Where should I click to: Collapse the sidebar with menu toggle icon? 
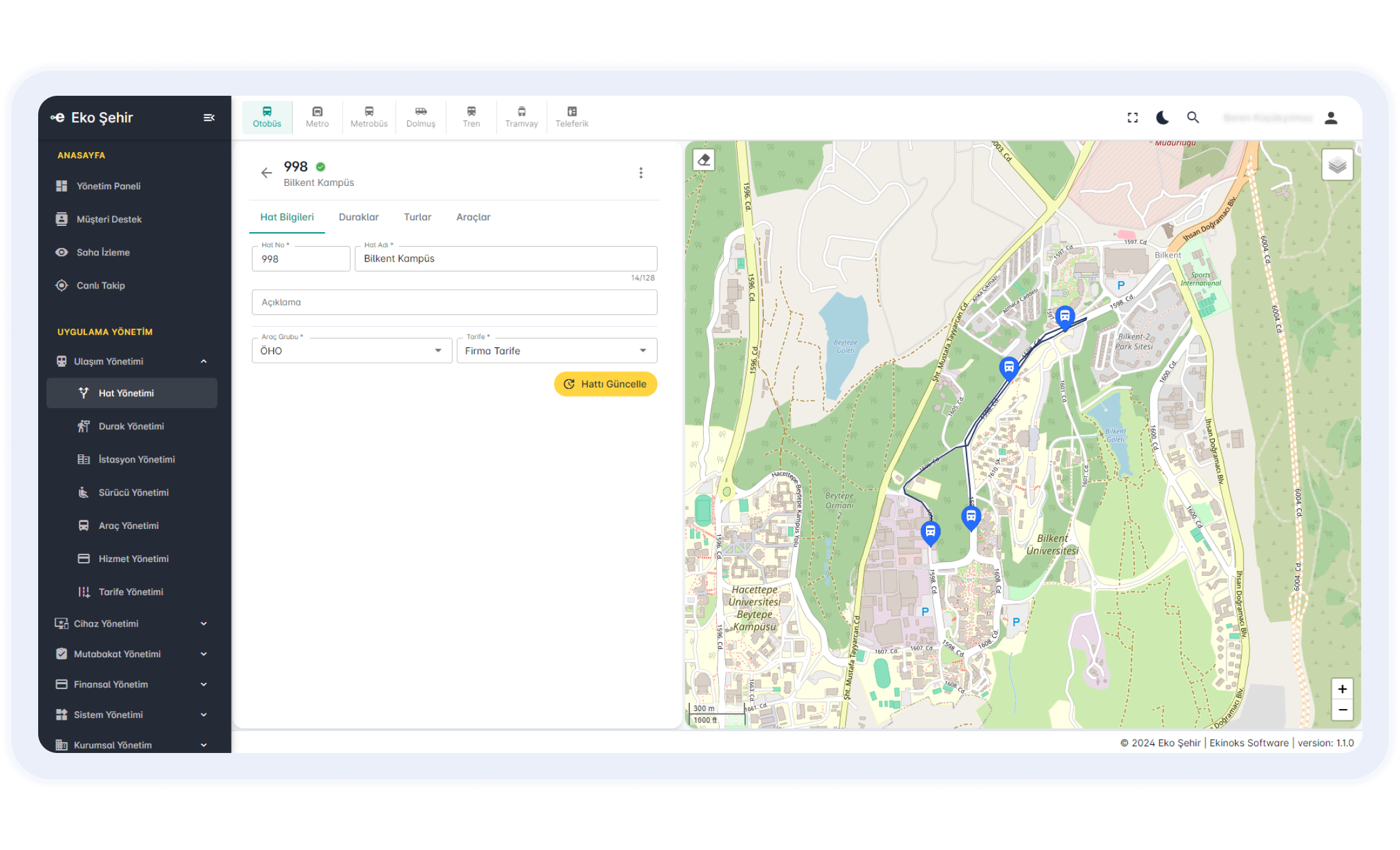coord(209,118)
